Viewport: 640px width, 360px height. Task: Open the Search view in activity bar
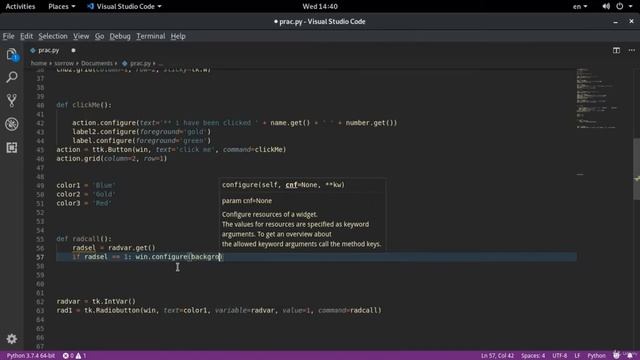click(11, 77)
